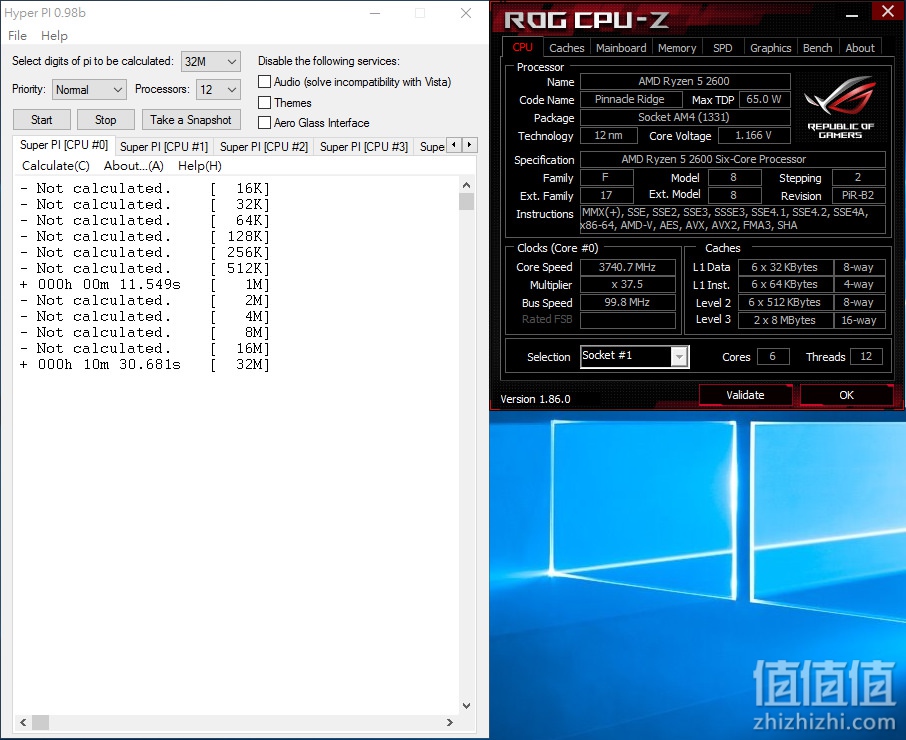Check the Aero Glass Interface option

(265, 122)
